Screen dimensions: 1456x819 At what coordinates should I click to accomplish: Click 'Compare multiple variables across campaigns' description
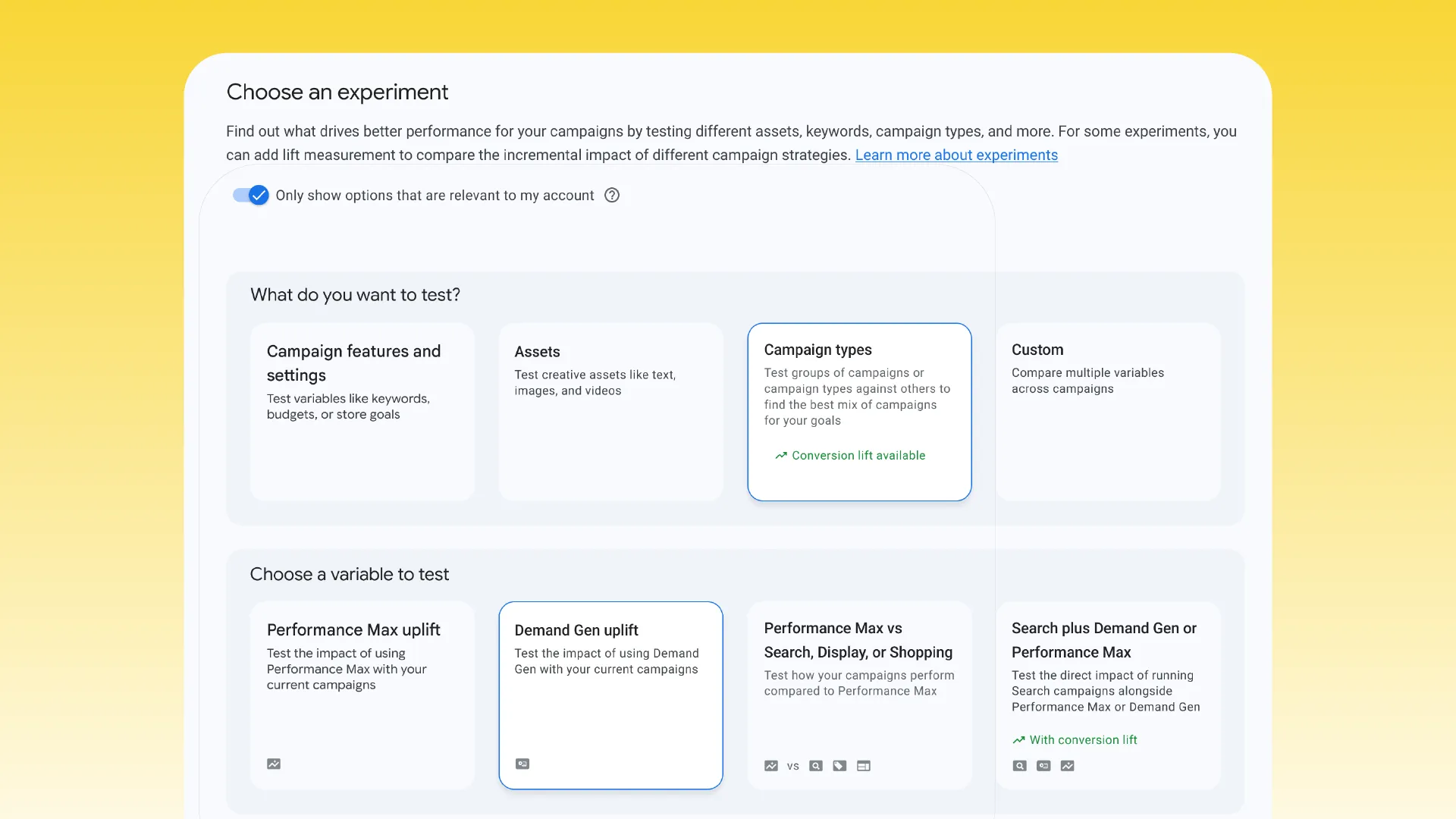[1087, 381]
